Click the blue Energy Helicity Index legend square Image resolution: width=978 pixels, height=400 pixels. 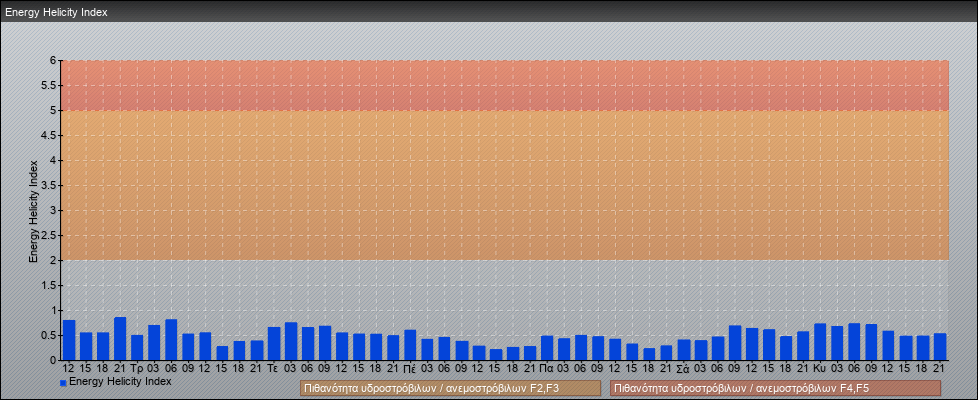(63, 382)
